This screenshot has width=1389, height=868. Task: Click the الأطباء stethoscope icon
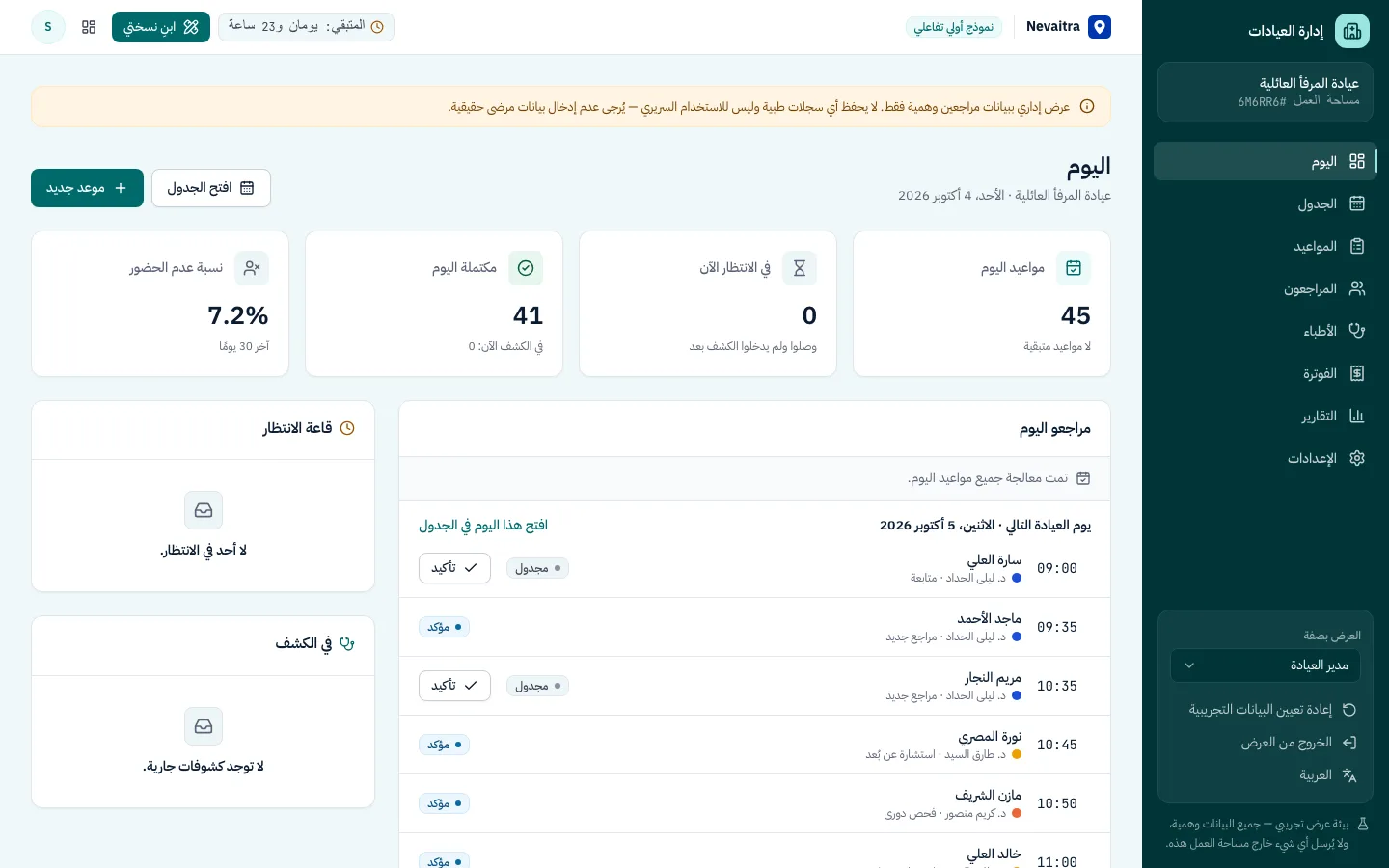[1357, 331]
